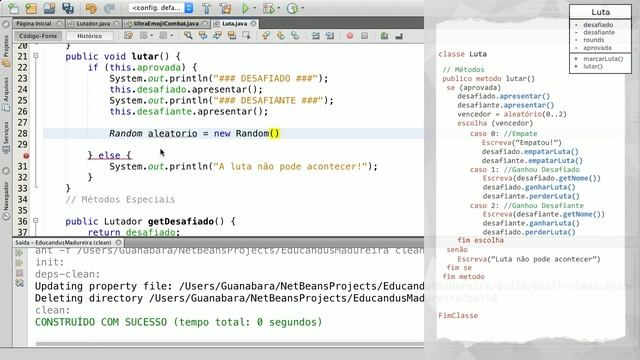Screen dimensions: 640x360
Task: Click the Debug Project icon
Action: pos(268,8)
